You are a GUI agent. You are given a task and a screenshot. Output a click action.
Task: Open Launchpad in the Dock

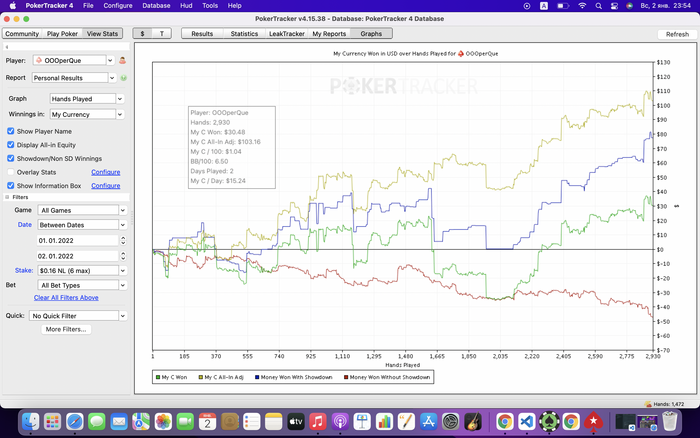point(53,421)
